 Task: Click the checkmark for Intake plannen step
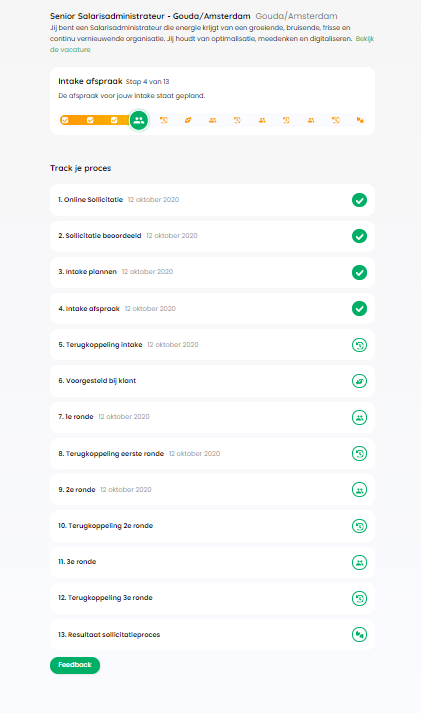click(359, 272)
